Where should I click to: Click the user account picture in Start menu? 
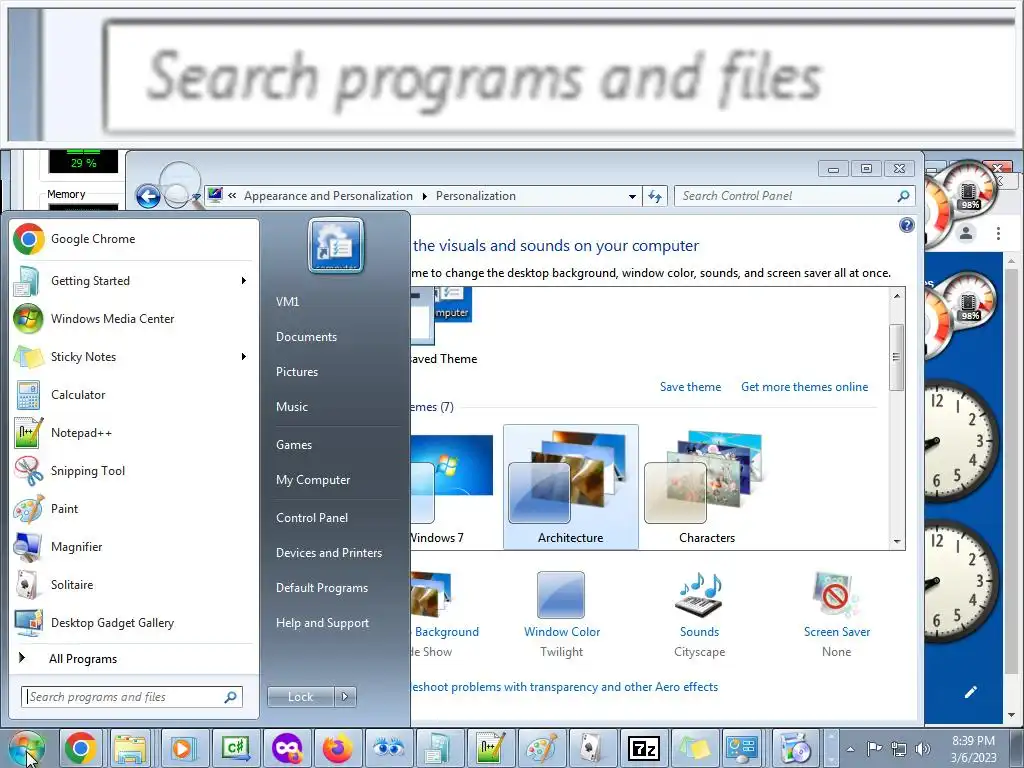click(x=336, y=246)
